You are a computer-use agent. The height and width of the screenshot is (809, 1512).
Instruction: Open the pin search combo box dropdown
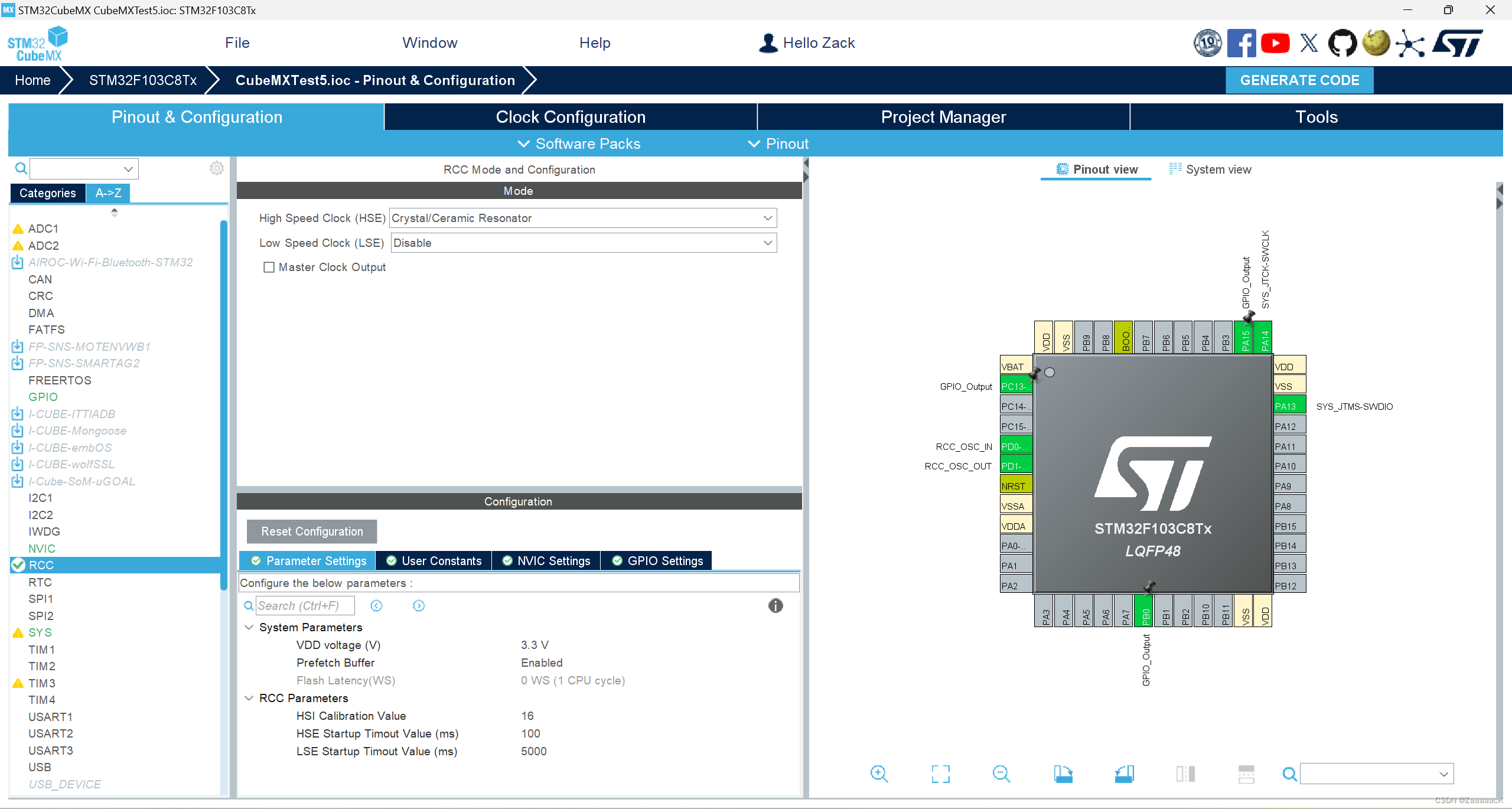(1443, 774)
